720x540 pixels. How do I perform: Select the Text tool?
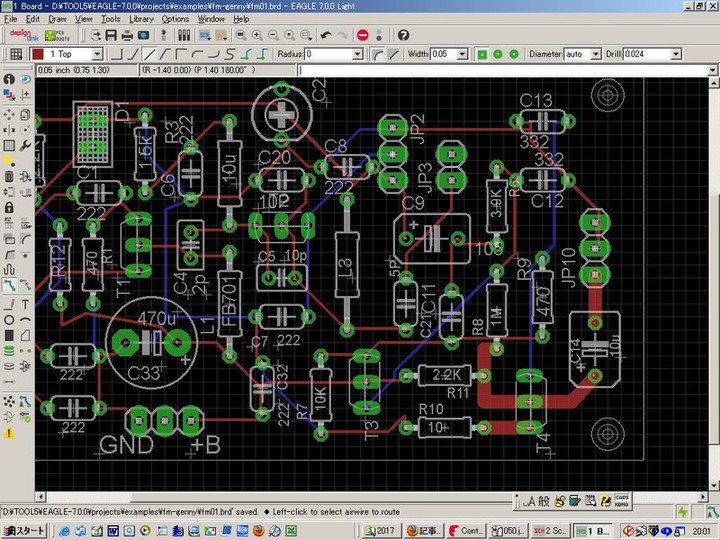pyautogui.click(x=24, y=303)
